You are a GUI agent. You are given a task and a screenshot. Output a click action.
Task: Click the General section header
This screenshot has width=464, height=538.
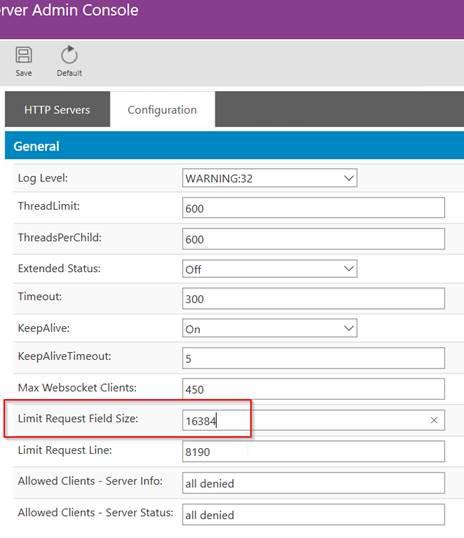pos(234,145)
